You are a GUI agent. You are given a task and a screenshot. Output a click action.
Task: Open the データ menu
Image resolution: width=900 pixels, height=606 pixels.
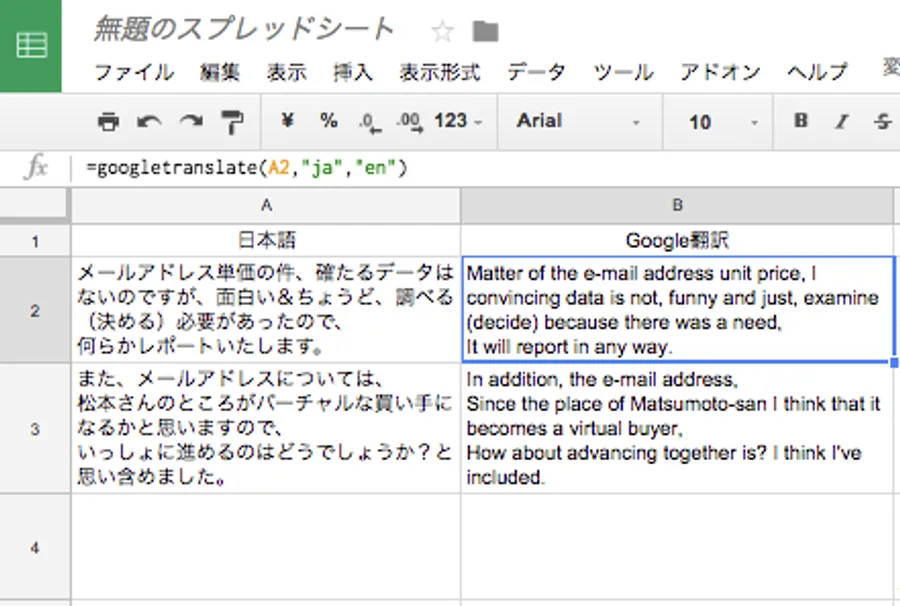coord(536,72)
